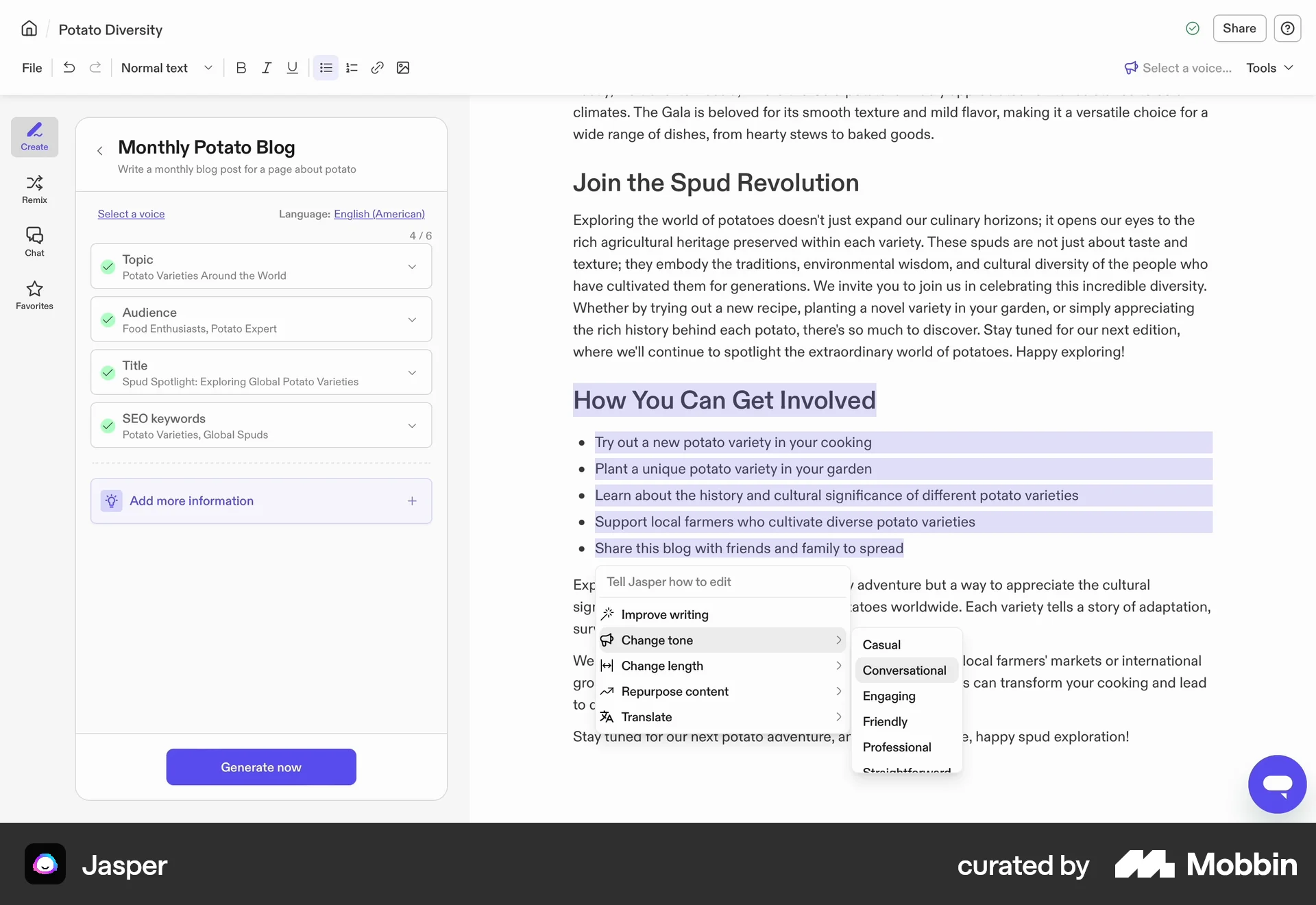Toggle the bulleted list formatting
The width and height of the screenshot is (1316, 905).
(326, 68)
